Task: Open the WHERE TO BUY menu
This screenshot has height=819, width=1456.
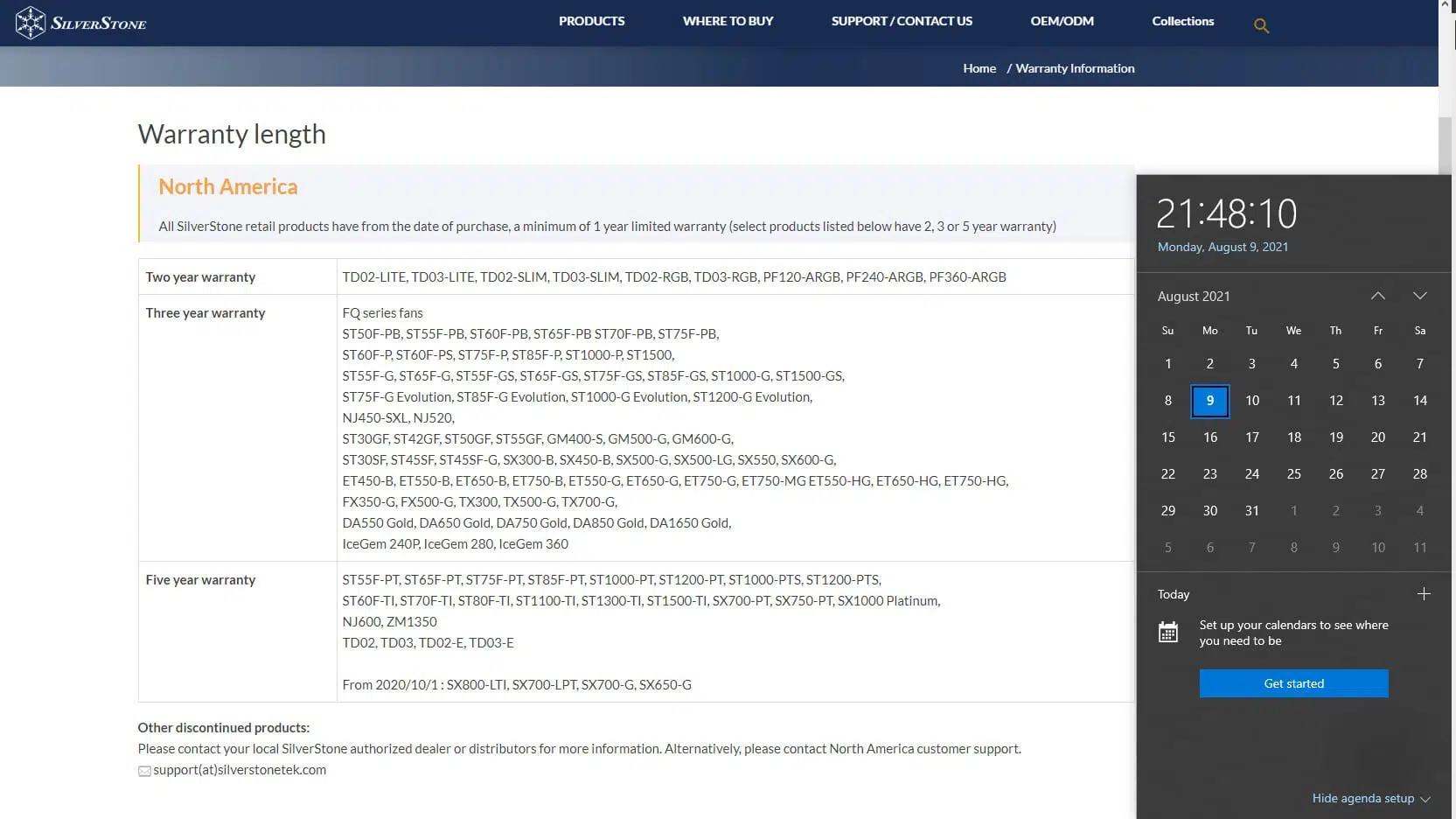Action: 728,21
